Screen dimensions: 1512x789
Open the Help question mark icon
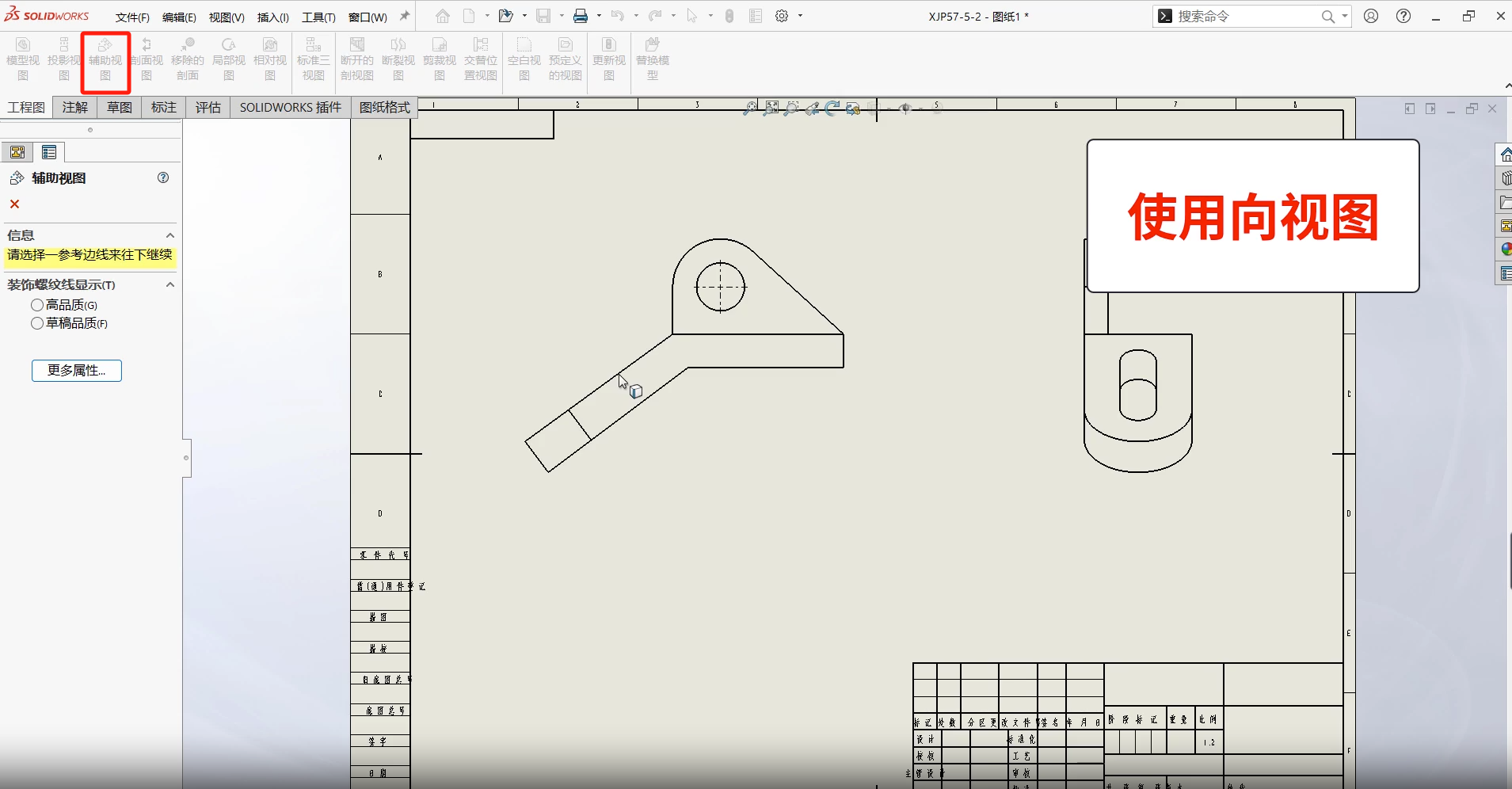pos(1403,16)
